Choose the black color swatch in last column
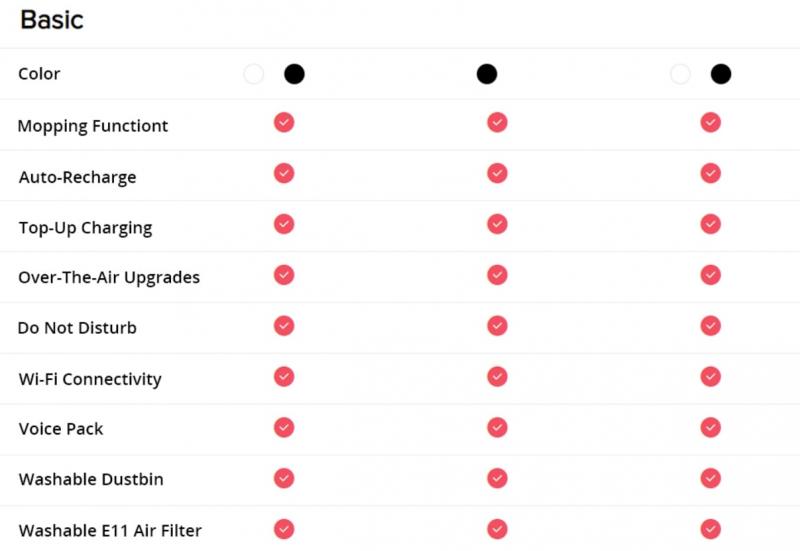 tap(721, 74)
